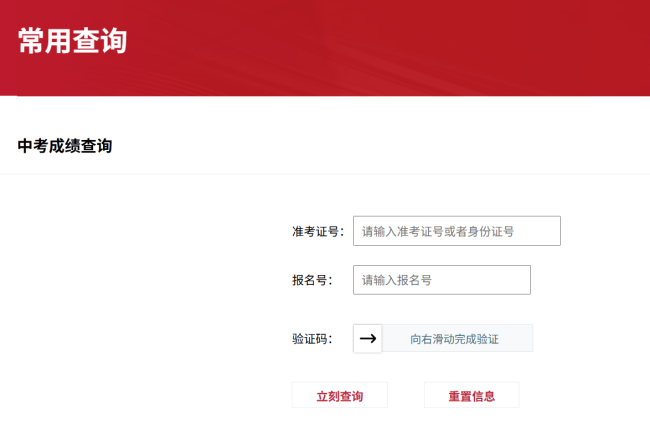Click the 验证码 label
This screenshot has width=650, height=435.
pos(311,339)
